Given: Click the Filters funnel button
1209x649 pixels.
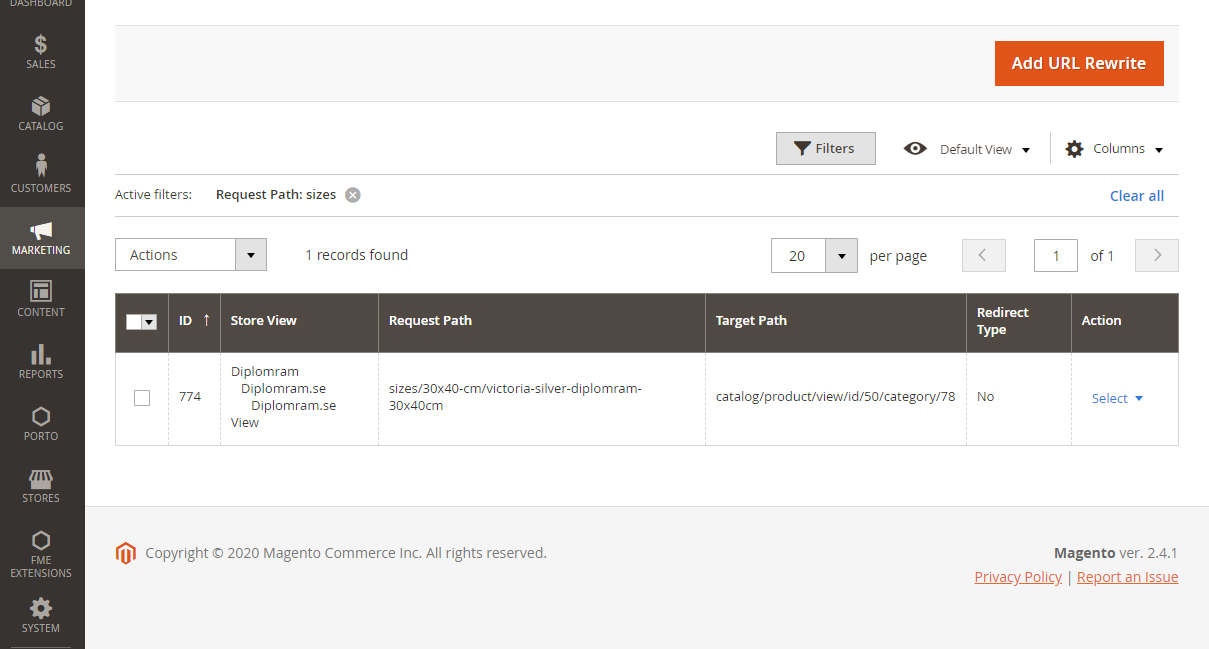Looking at the screenshot, I should pos(826,148).
